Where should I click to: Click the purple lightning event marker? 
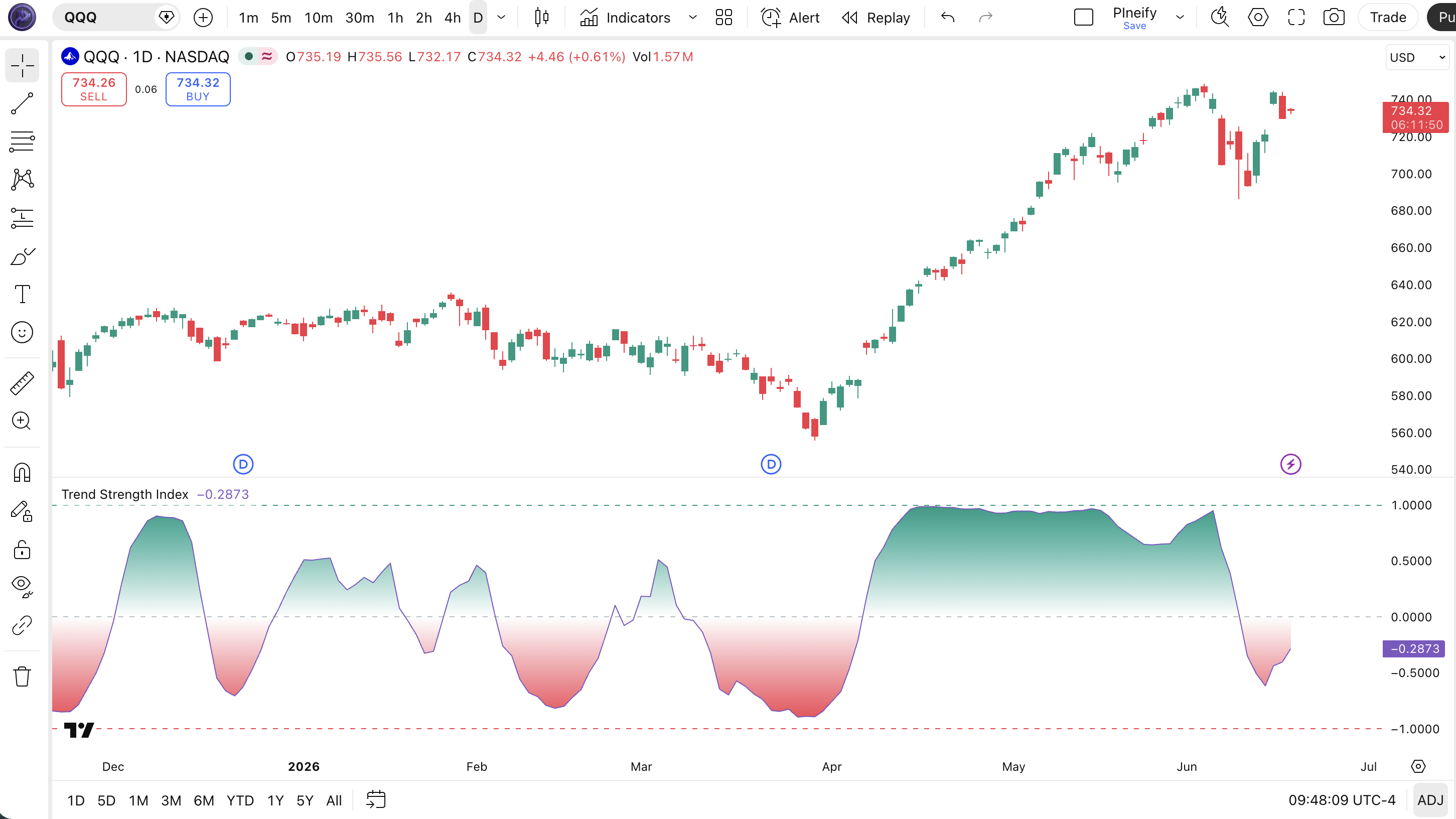tap(1290, 465)
